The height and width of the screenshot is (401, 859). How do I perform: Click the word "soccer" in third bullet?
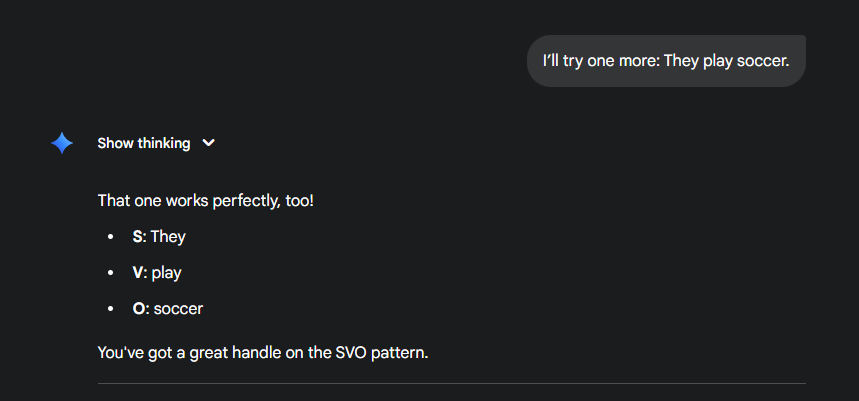pyautogui.click(x=178, y=309)
